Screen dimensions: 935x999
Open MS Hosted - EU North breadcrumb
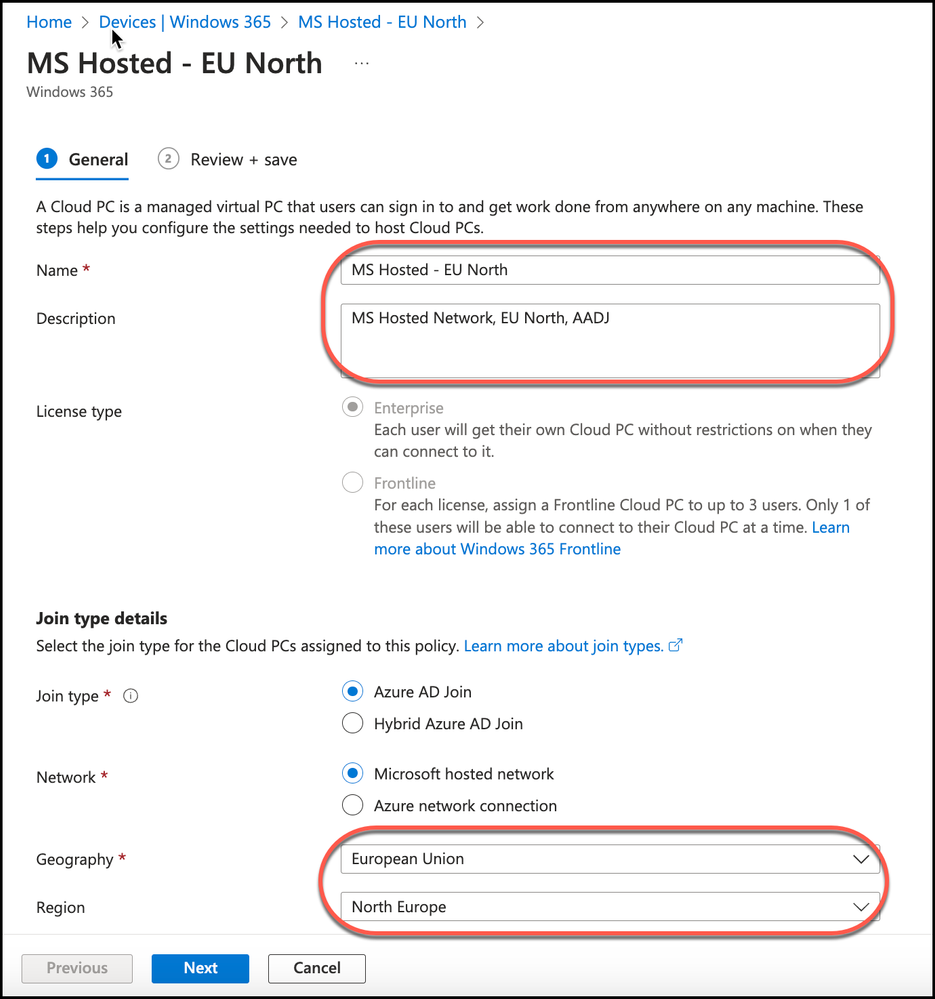click(382, 22)
